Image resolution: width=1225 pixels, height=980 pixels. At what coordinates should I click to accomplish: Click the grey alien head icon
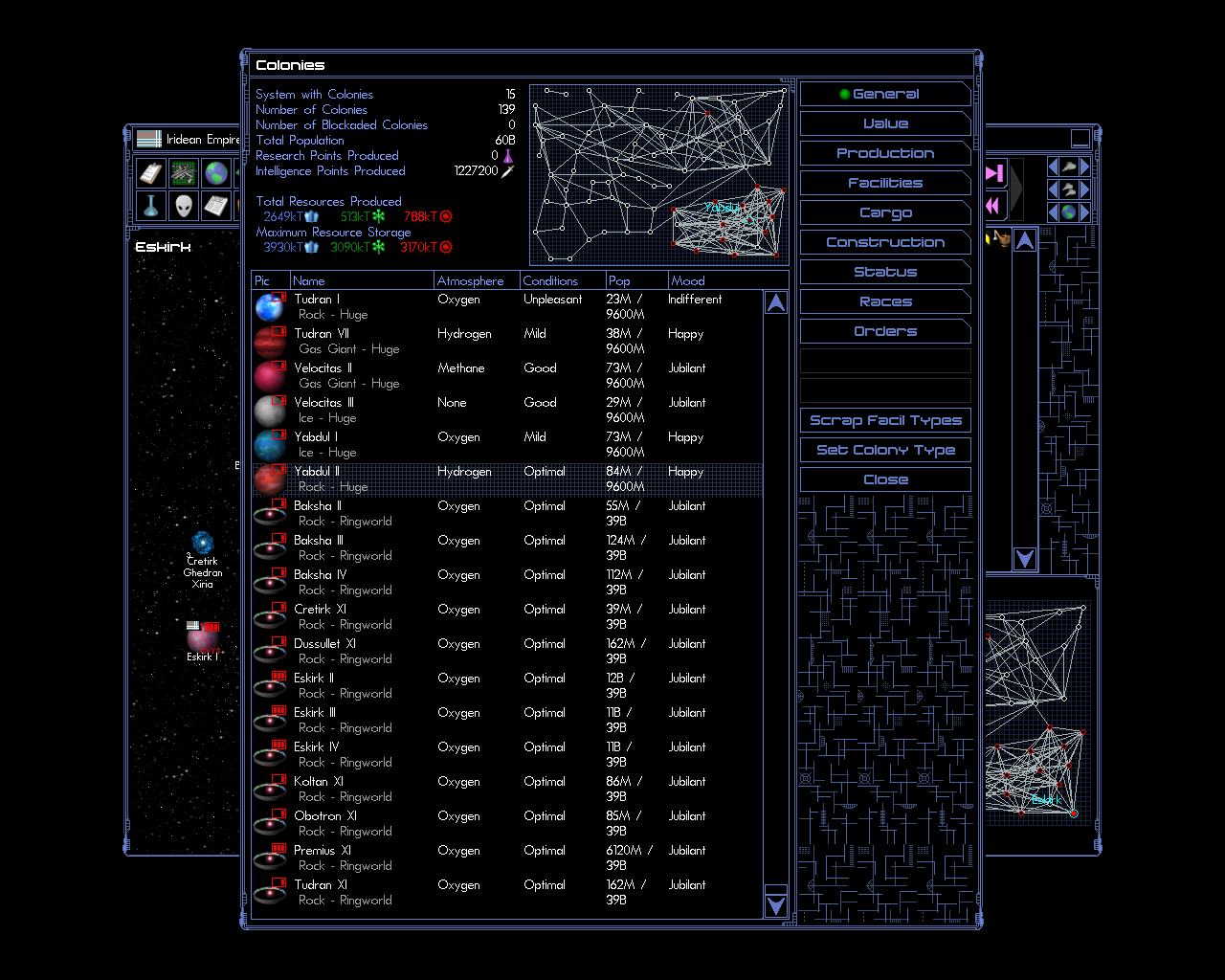184,206
